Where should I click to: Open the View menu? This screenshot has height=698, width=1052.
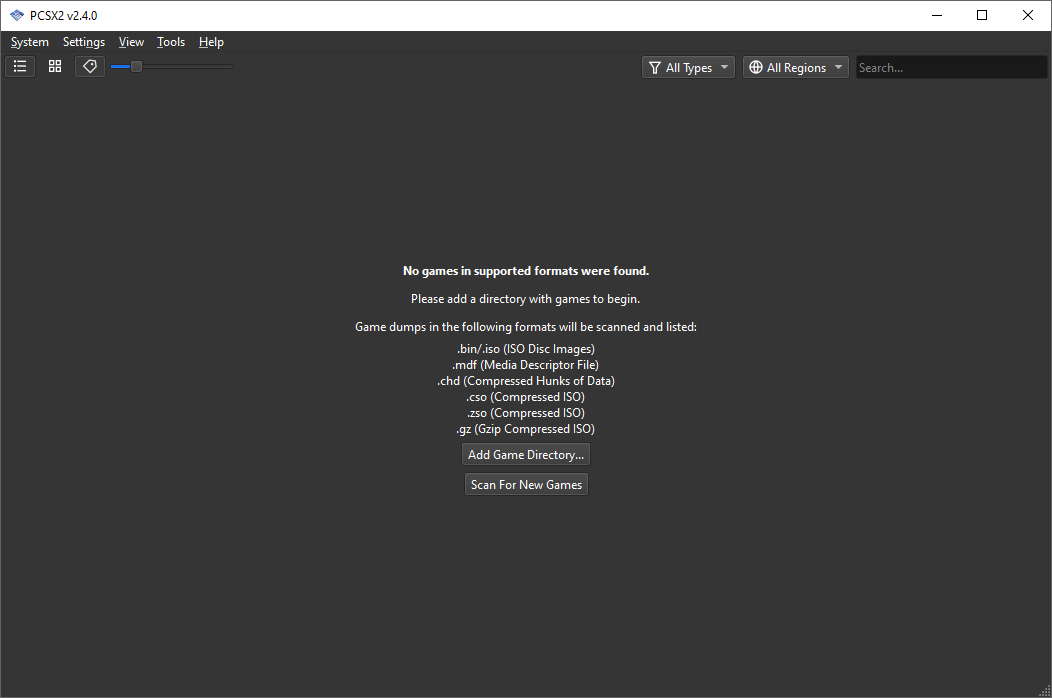tap(131, 42)
